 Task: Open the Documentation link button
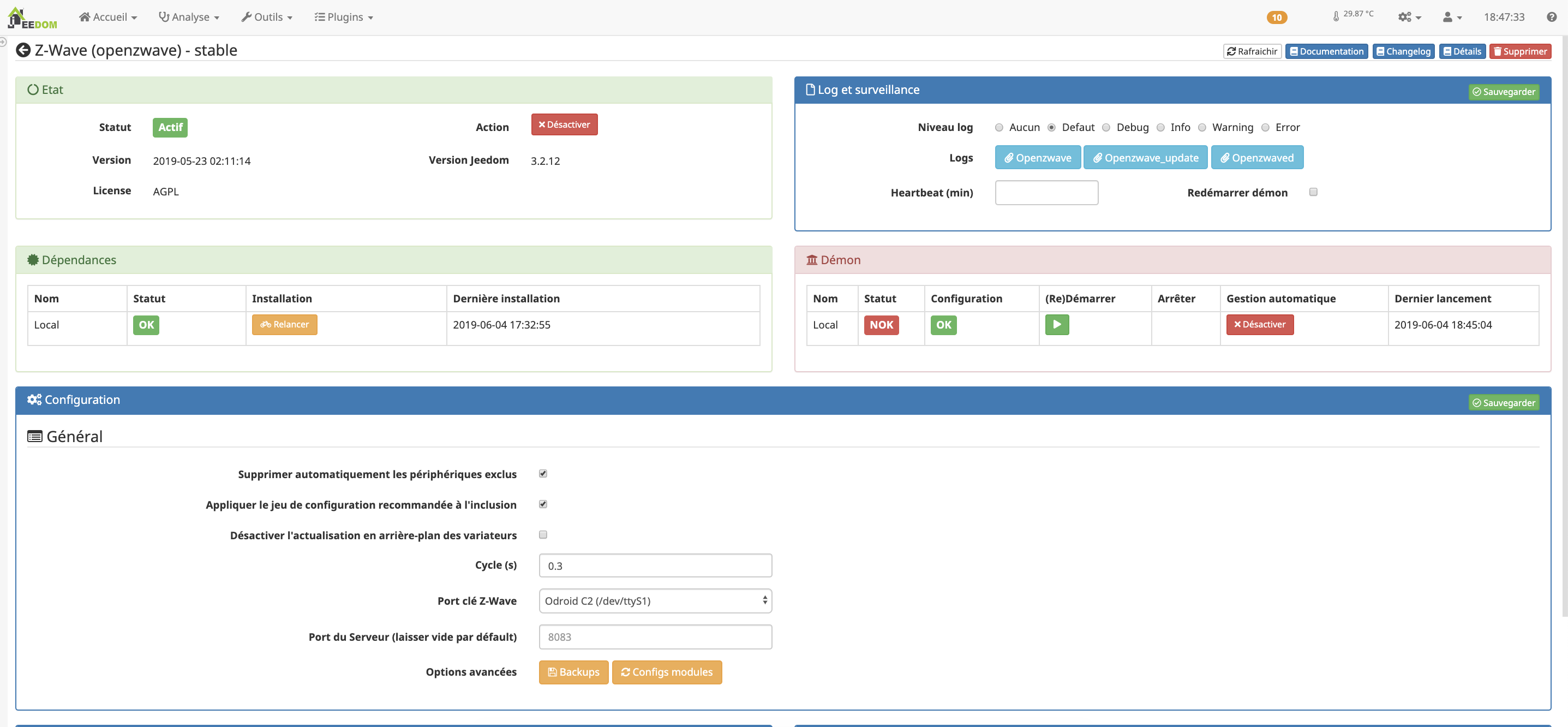(1326, 51)
